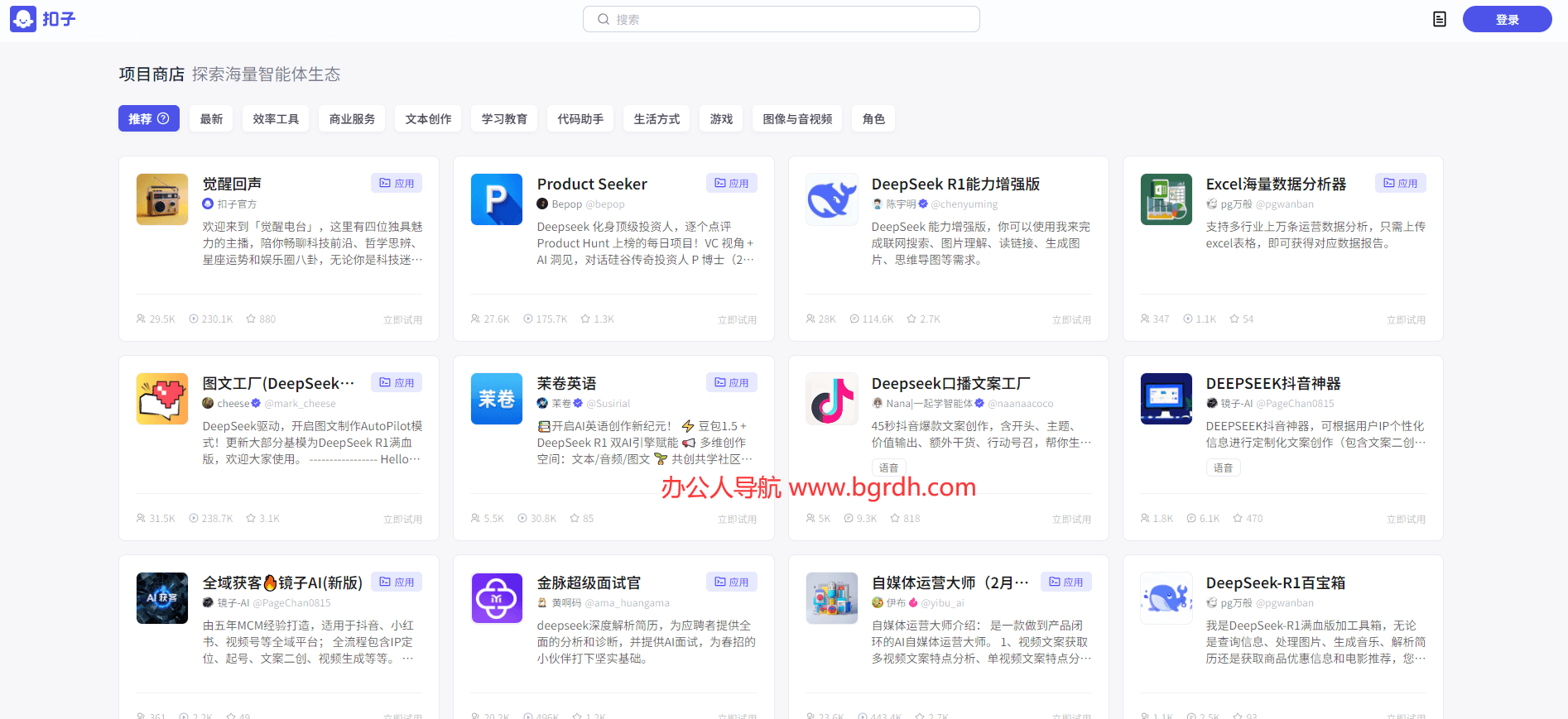Screen dimensions: 1568x719
Task: Open the document icon next to 登录
Action: click(1440, 19)
